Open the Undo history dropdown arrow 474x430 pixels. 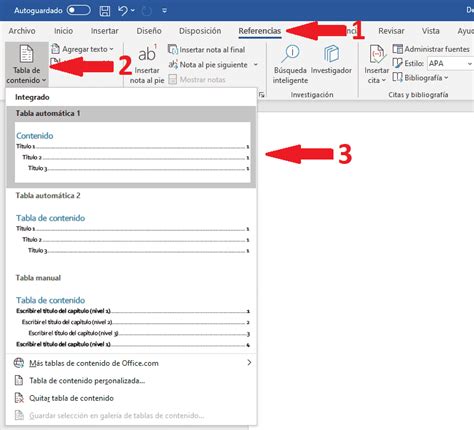point(133,11)
